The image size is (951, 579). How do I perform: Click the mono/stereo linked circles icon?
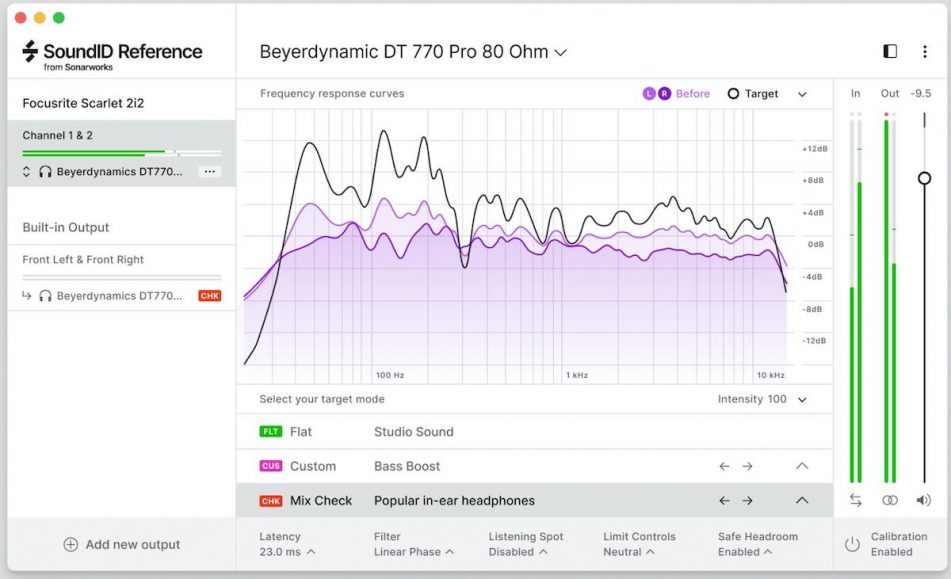pos(890,500)
